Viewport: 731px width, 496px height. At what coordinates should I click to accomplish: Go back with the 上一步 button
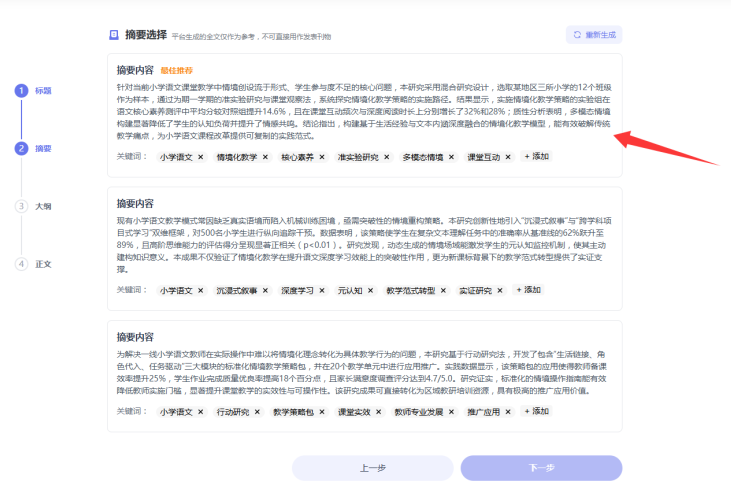click(372, 468)
